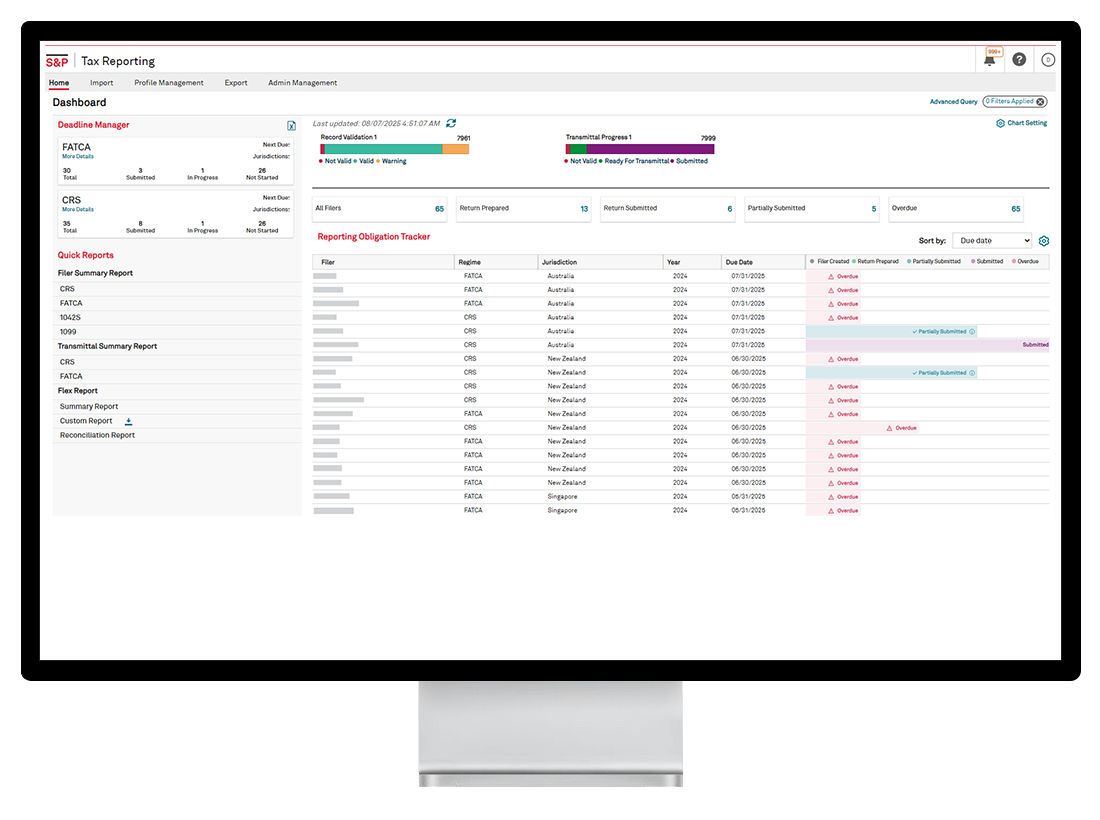Open tracker settings gear beside Sort by
The image size is (1100, 820).
(1044, 241)
